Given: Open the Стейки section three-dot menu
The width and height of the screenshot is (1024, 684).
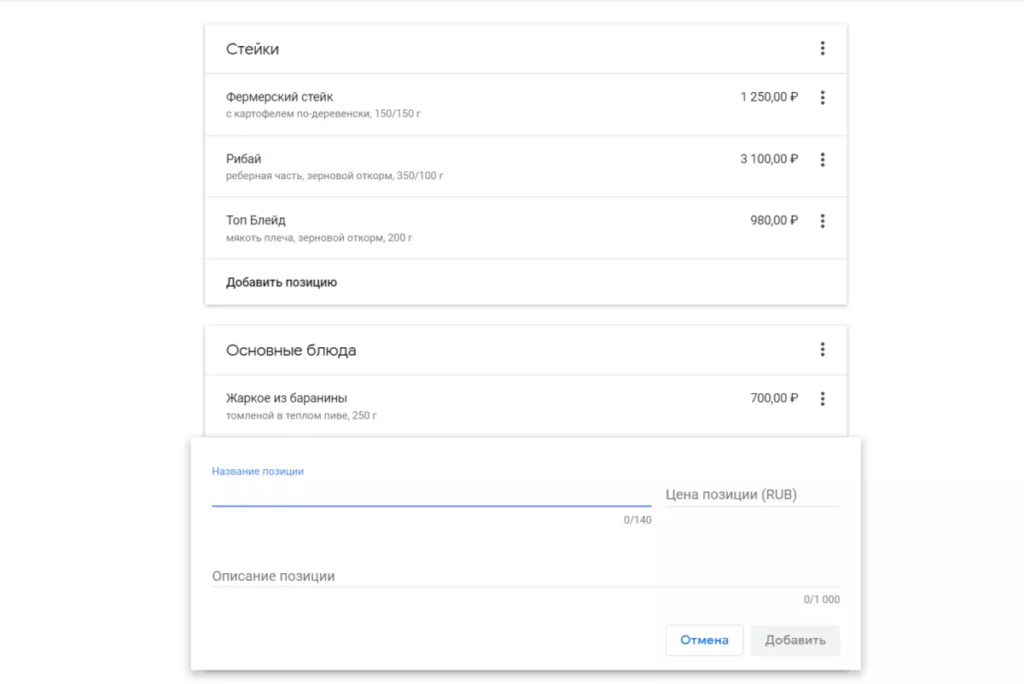Looking at the screenshot, I should 822,48.
